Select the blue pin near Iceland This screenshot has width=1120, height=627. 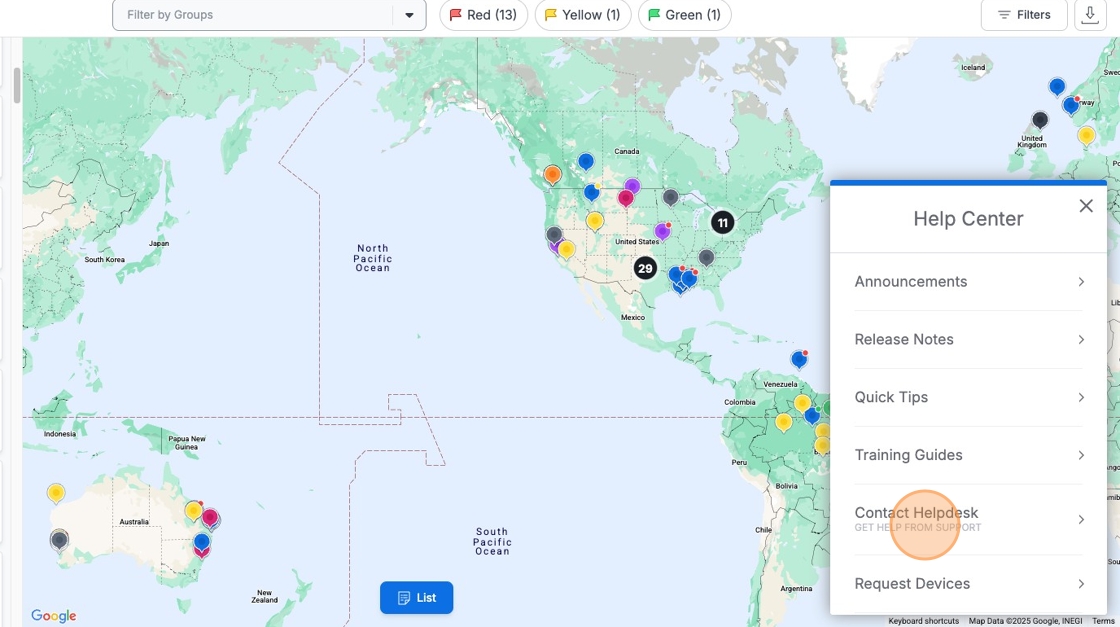click(x=1057, y=87)
